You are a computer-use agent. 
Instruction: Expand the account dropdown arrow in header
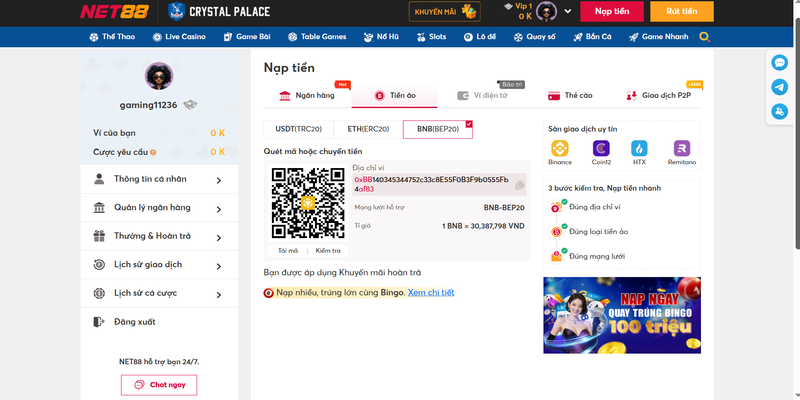coord(568,11)
